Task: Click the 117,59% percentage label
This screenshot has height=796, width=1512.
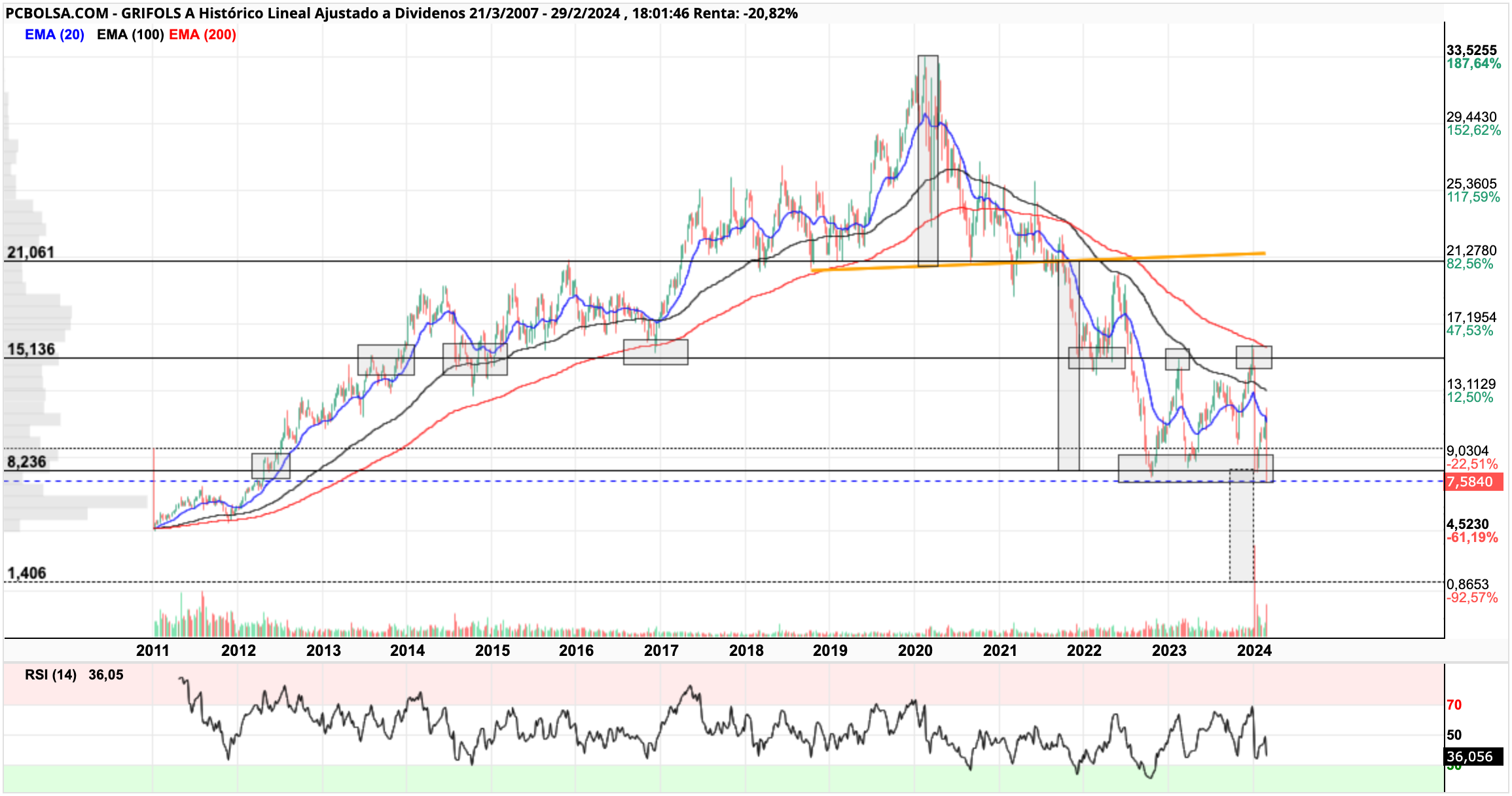Action: [x=1473, y=197]
